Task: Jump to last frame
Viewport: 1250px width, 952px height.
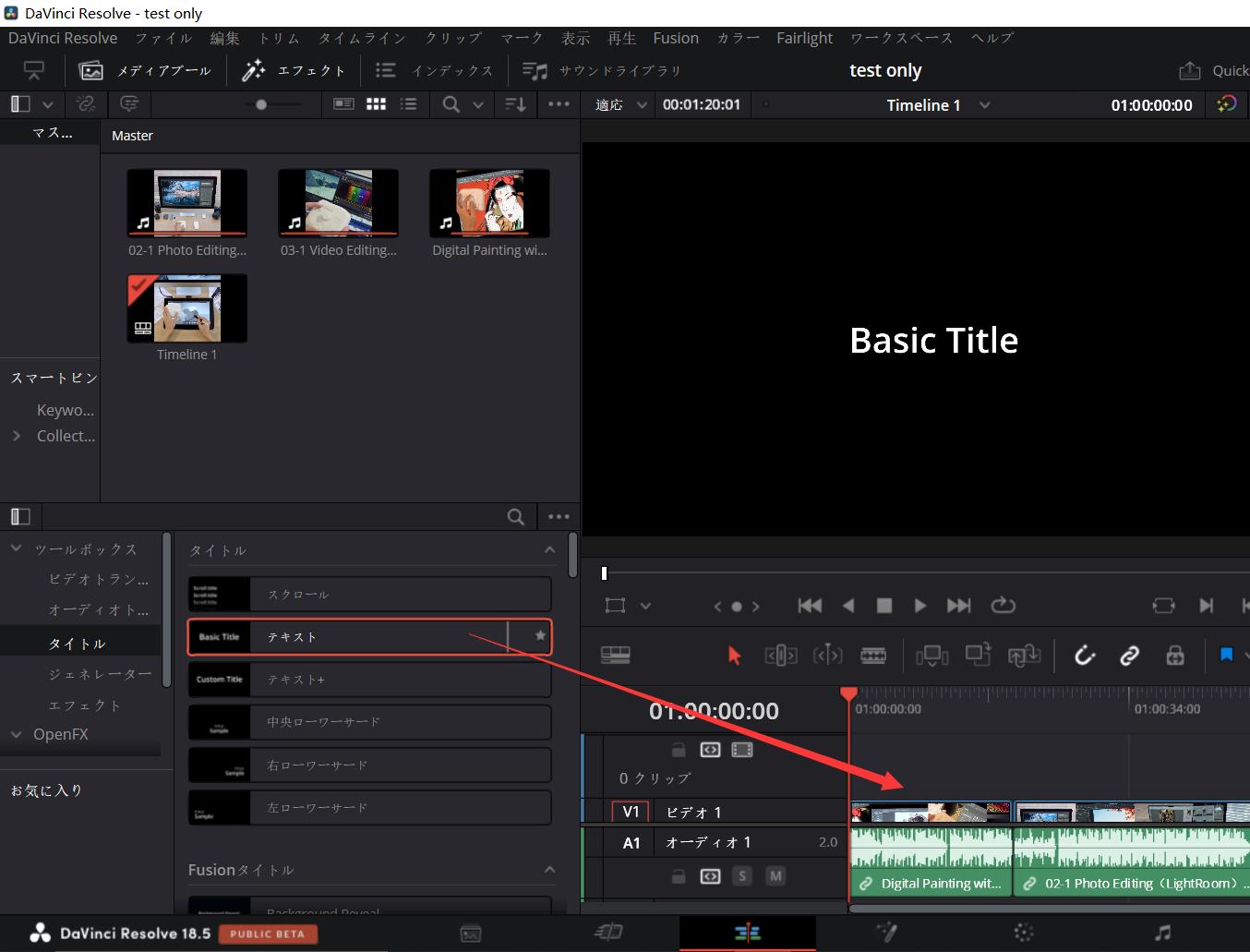Action: (x=959, y=606)
